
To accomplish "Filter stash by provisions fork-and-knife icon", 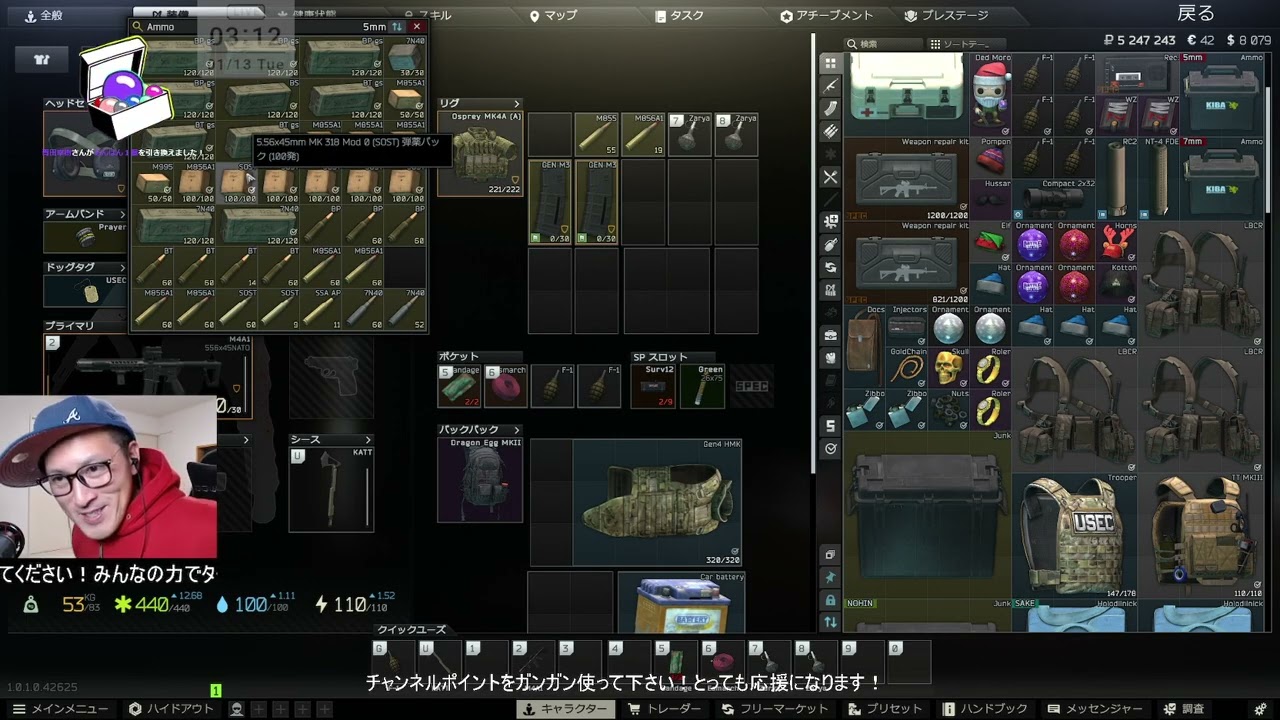I will [x=830, y=177].
